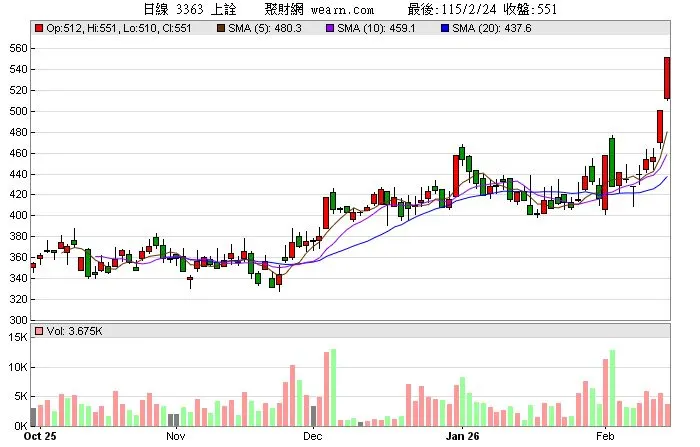700x447 pixels.
Task: Click the 340 price axis label
Action: coord(18,278)
